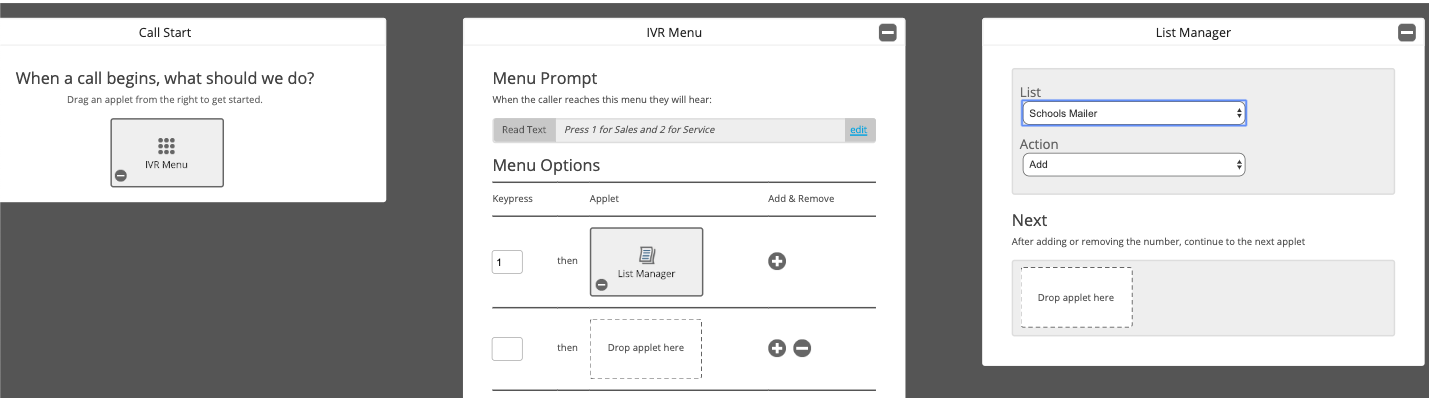
Task: Remove the IVR Menu applet using its minus icon
Action: click(x=121, y=176)
